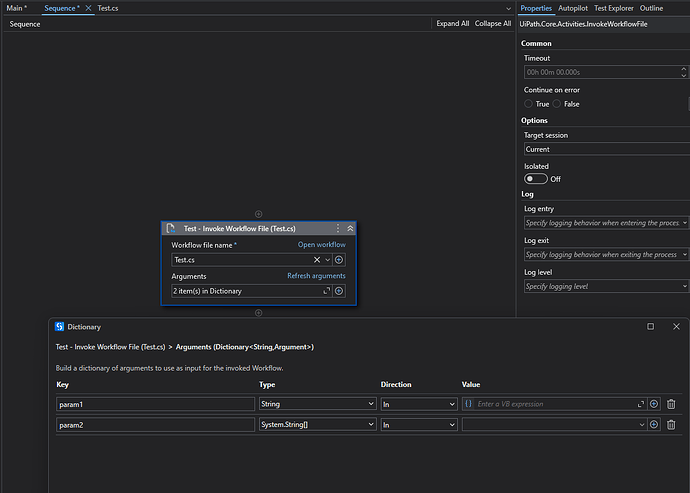Open the param2 value dropdown arrow
Screen dimensions: 690x493
point(642,425)
